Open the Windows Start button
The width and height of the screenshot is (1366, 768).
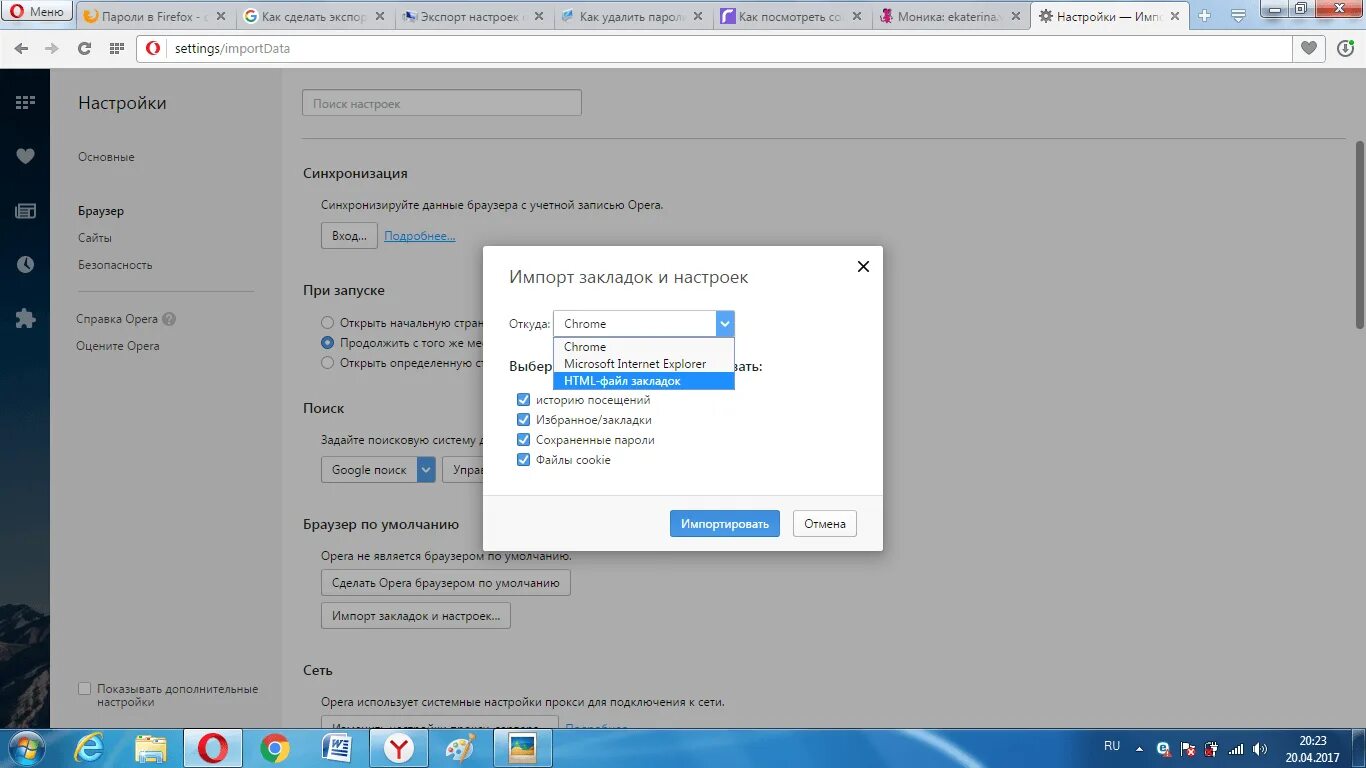[25, 748]
